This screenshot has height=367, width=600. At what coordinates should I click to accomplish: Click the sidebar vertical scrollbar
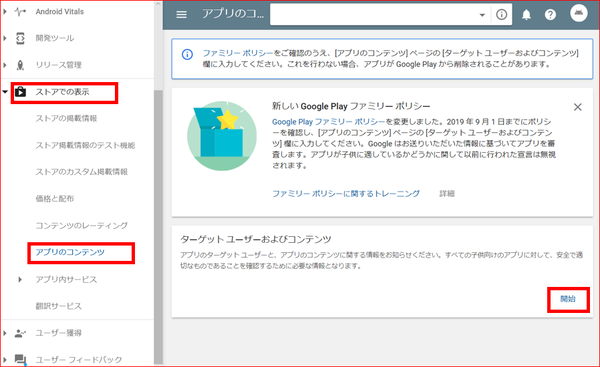pyautogui.click(x=158, y=226)
